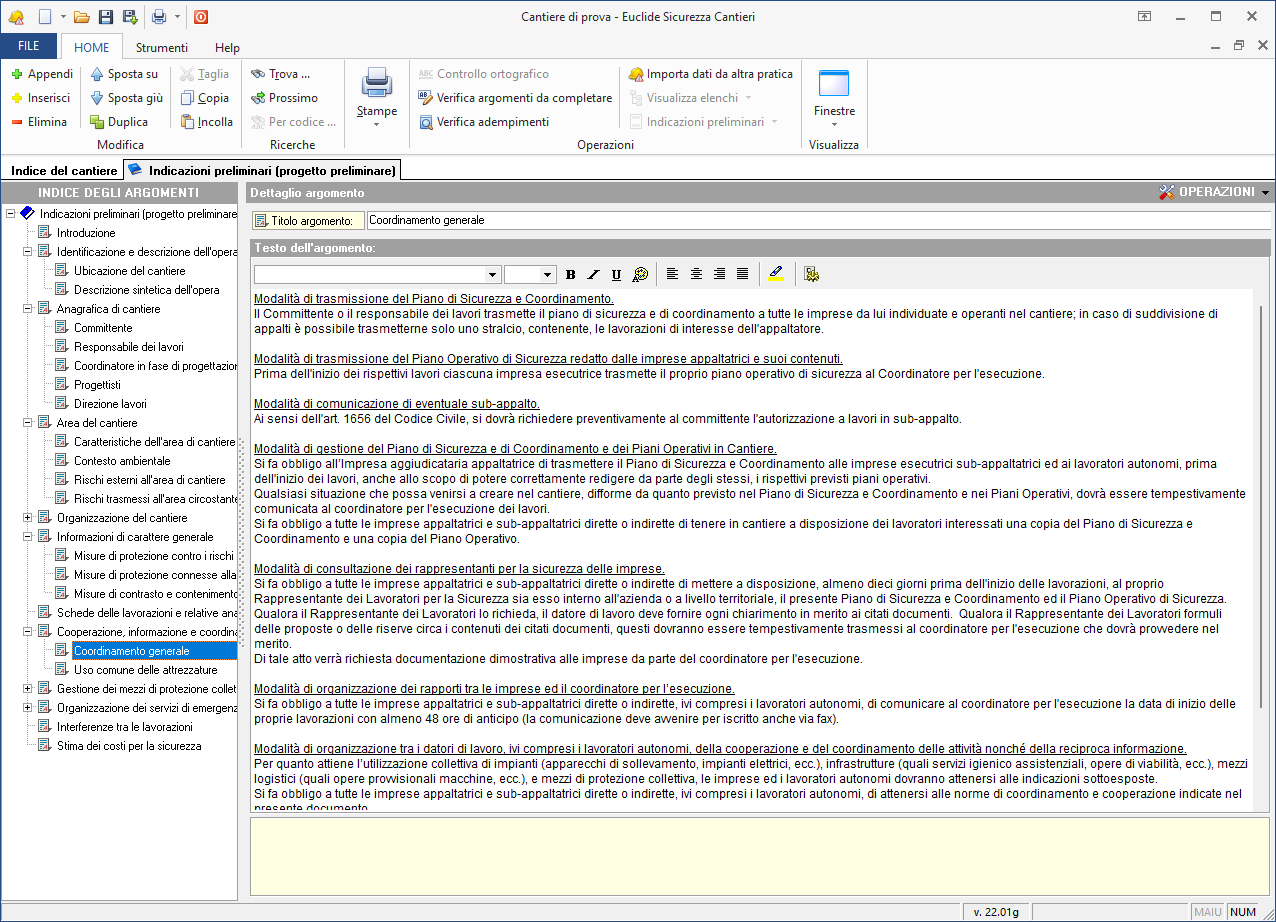Click the yellow highlight color tool
Screen dimensions: 1276x922
coord(776,274)
